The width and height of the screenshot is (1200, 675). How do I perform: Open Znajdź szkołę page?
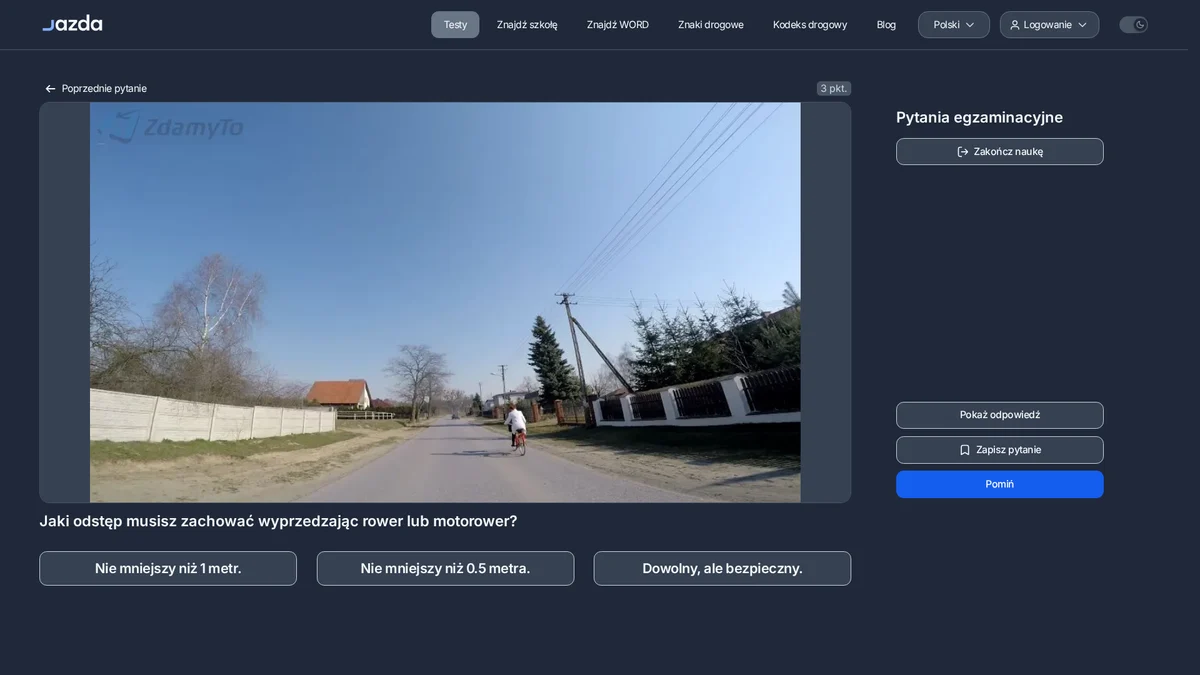[x=527, y=25]
